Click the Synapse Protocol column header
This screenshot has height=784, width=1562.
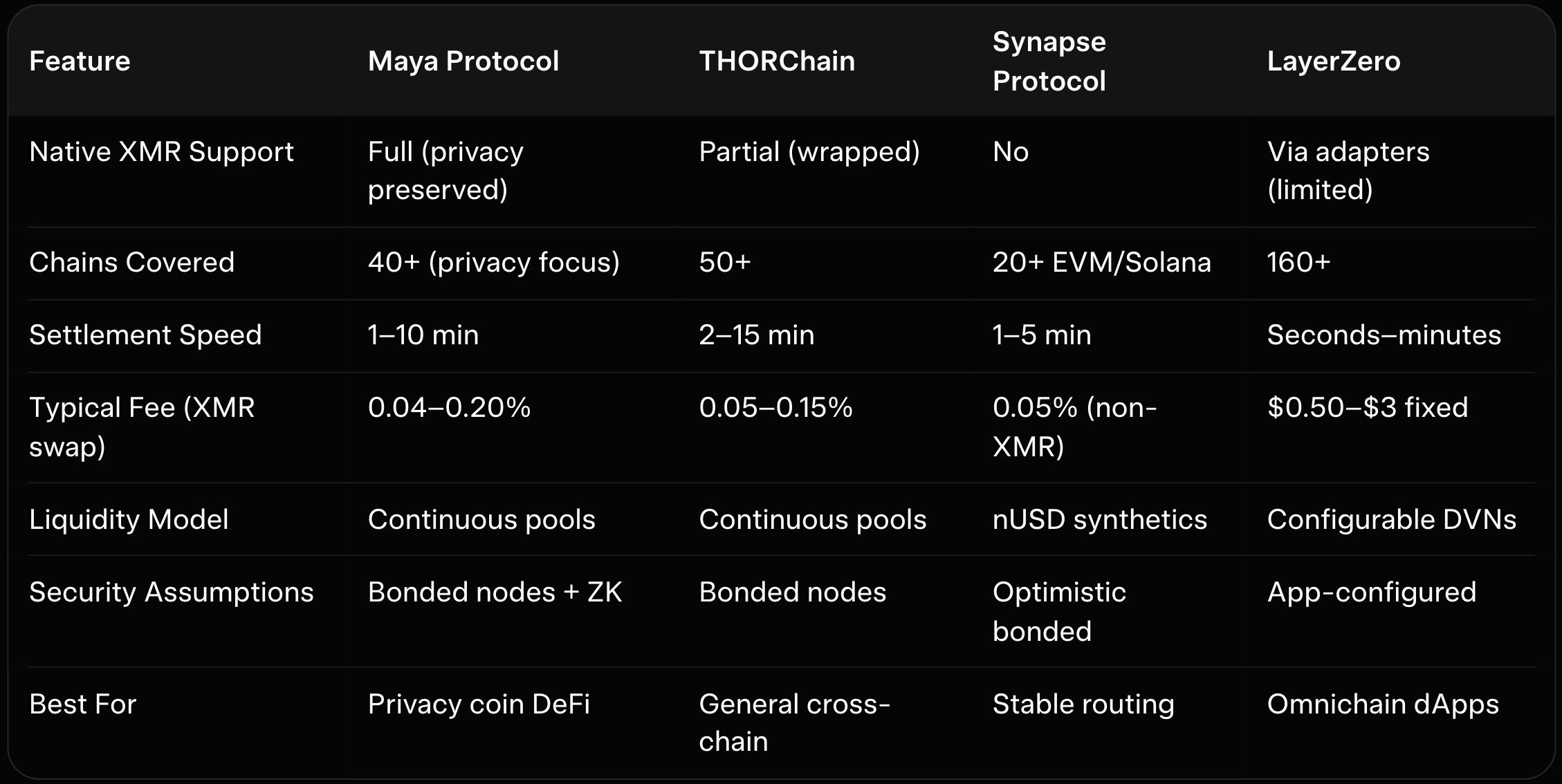(x=1049, y=61)
